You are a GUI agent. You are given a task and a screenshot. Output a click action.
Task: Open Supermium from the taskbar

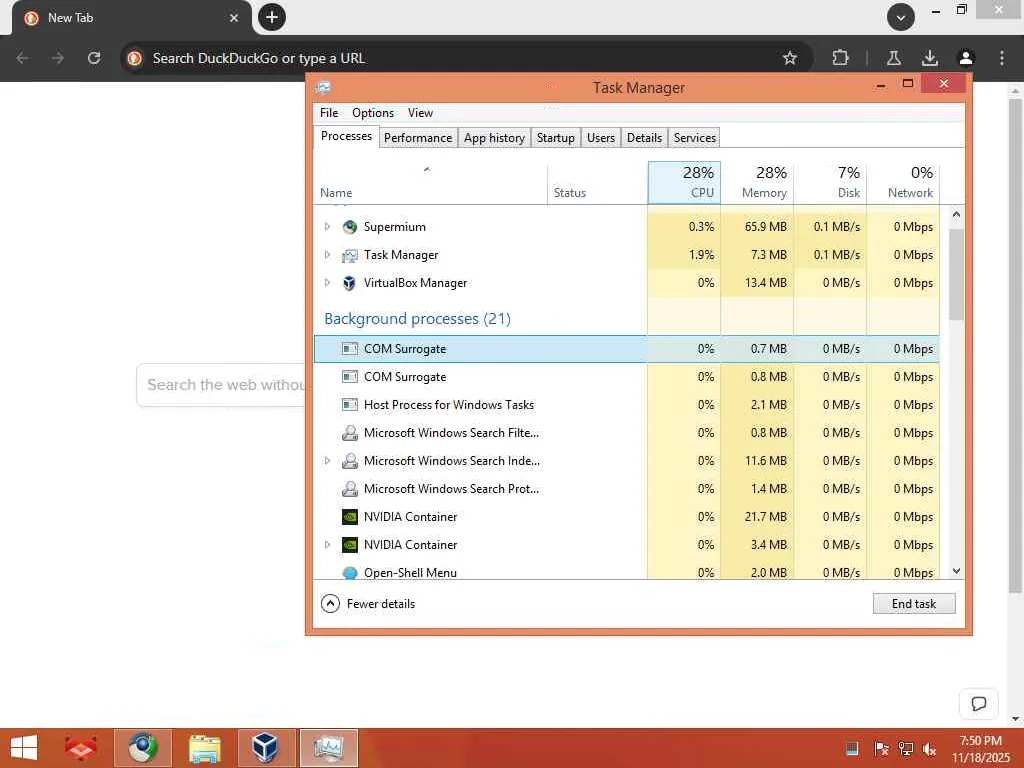point(143,748)
